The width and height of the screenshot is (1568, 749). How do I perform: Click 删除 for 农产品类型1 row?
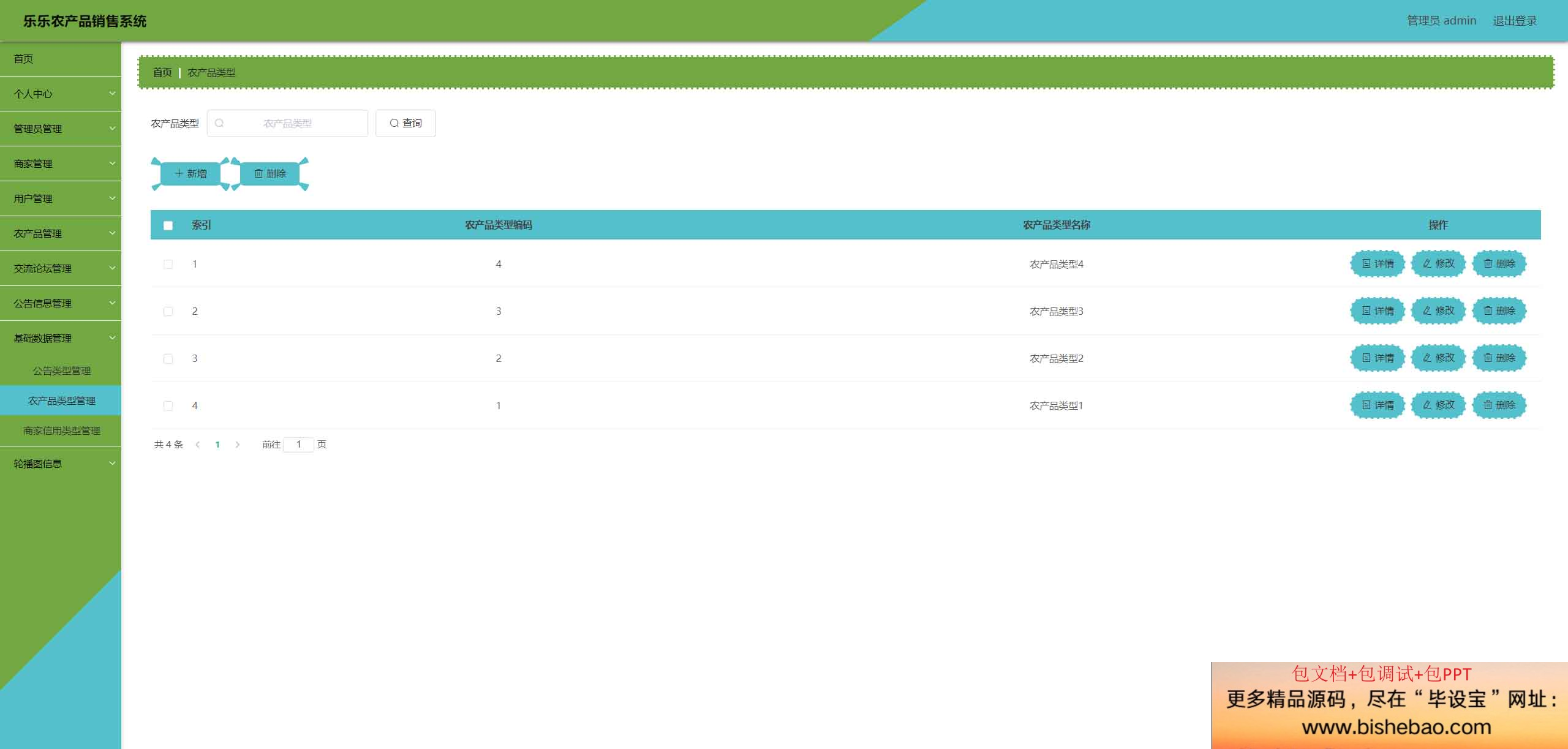(1499, 405)
